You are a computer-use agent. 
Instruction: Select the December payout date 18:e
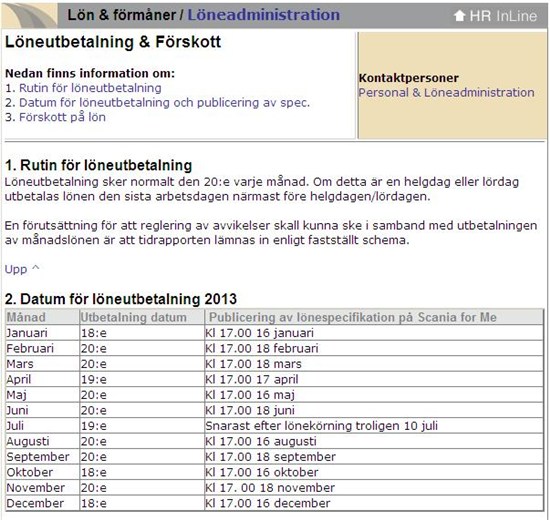pos(142,504)
